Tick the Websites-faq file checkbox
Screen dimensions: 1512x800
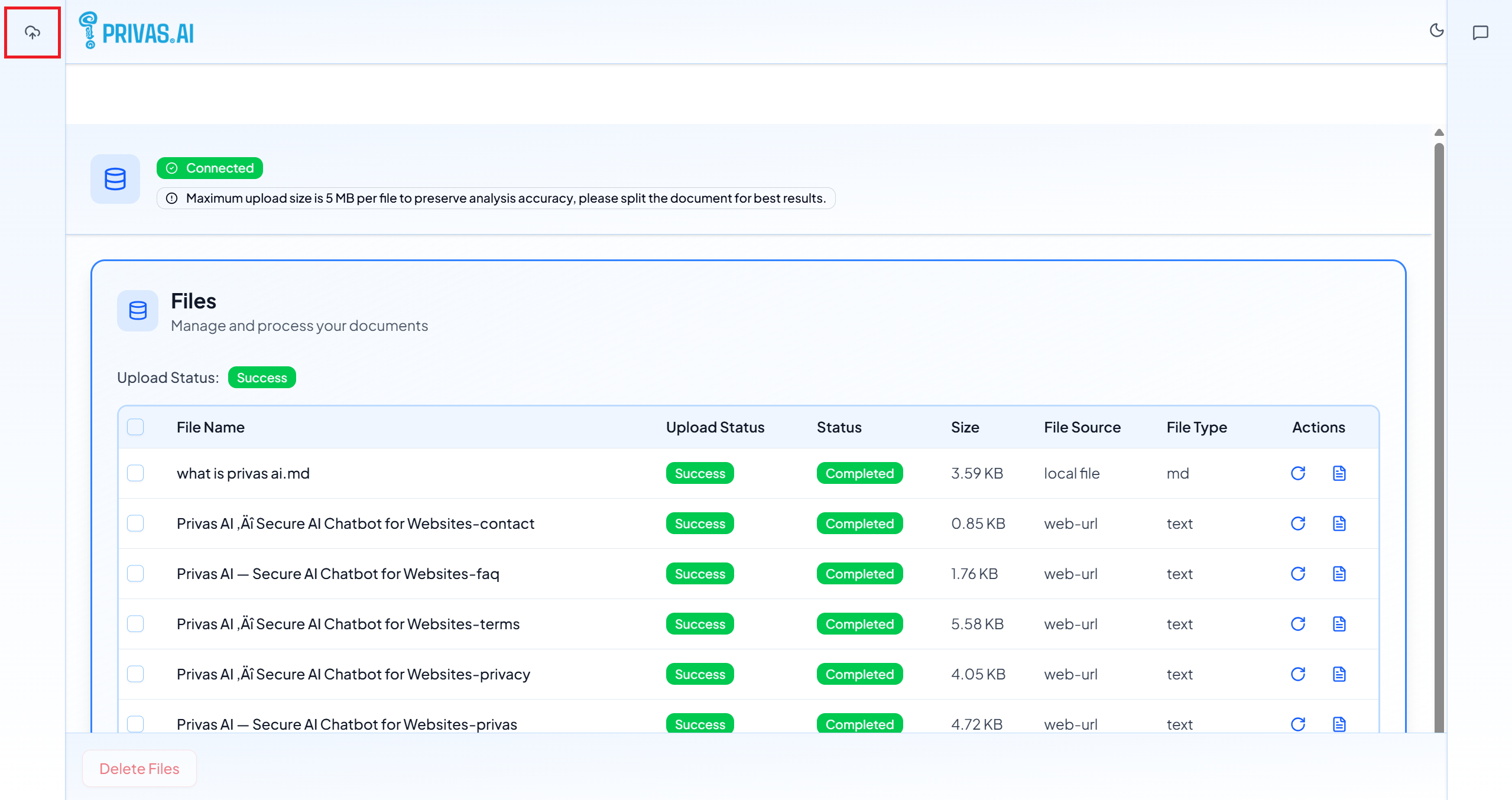tap(135, 574)
